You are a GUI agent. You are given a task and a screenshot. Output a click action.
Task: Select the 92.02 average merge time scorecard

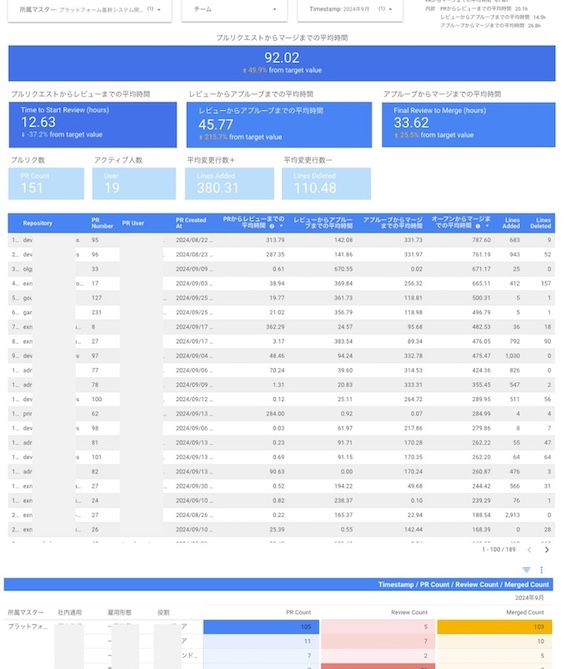[x=282, y=63]
